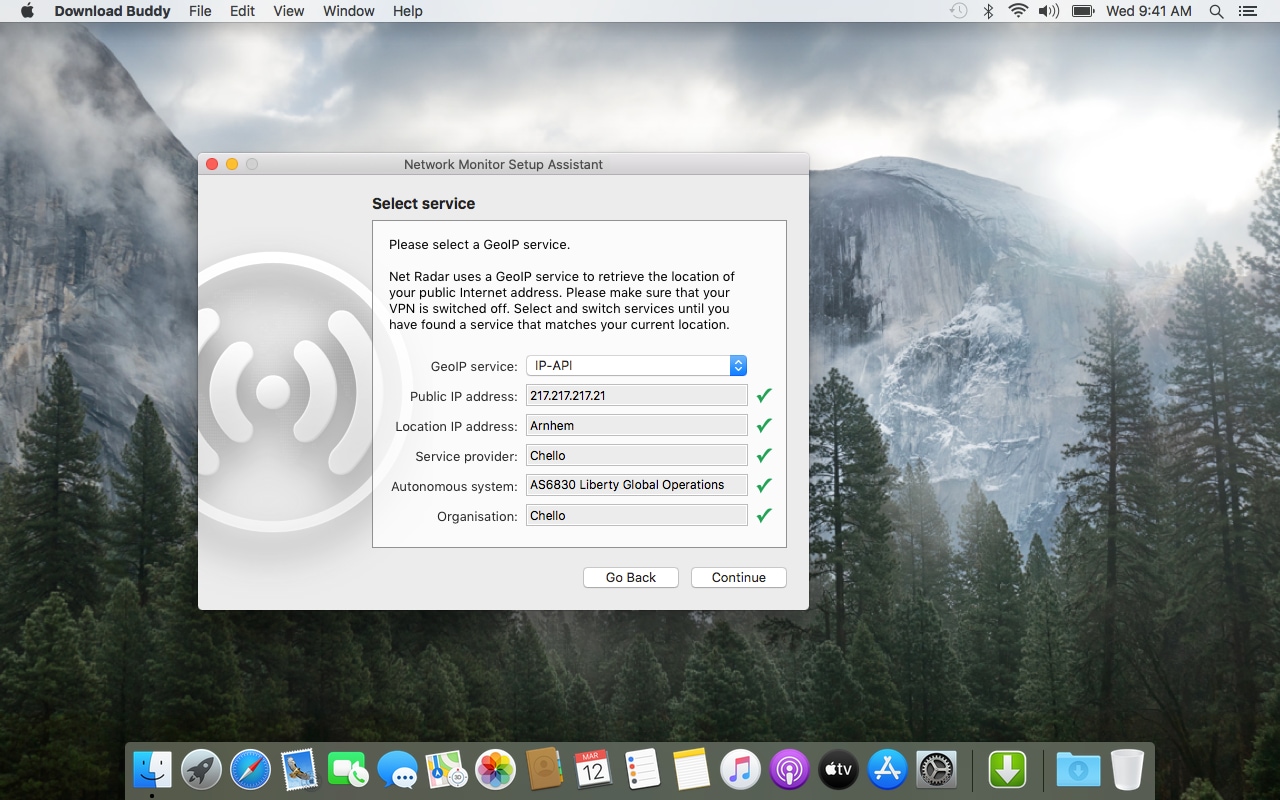Click green checkmark next to Public IP address
The height and width of the screenshot is (800, 1280).
tap(764, 396)
